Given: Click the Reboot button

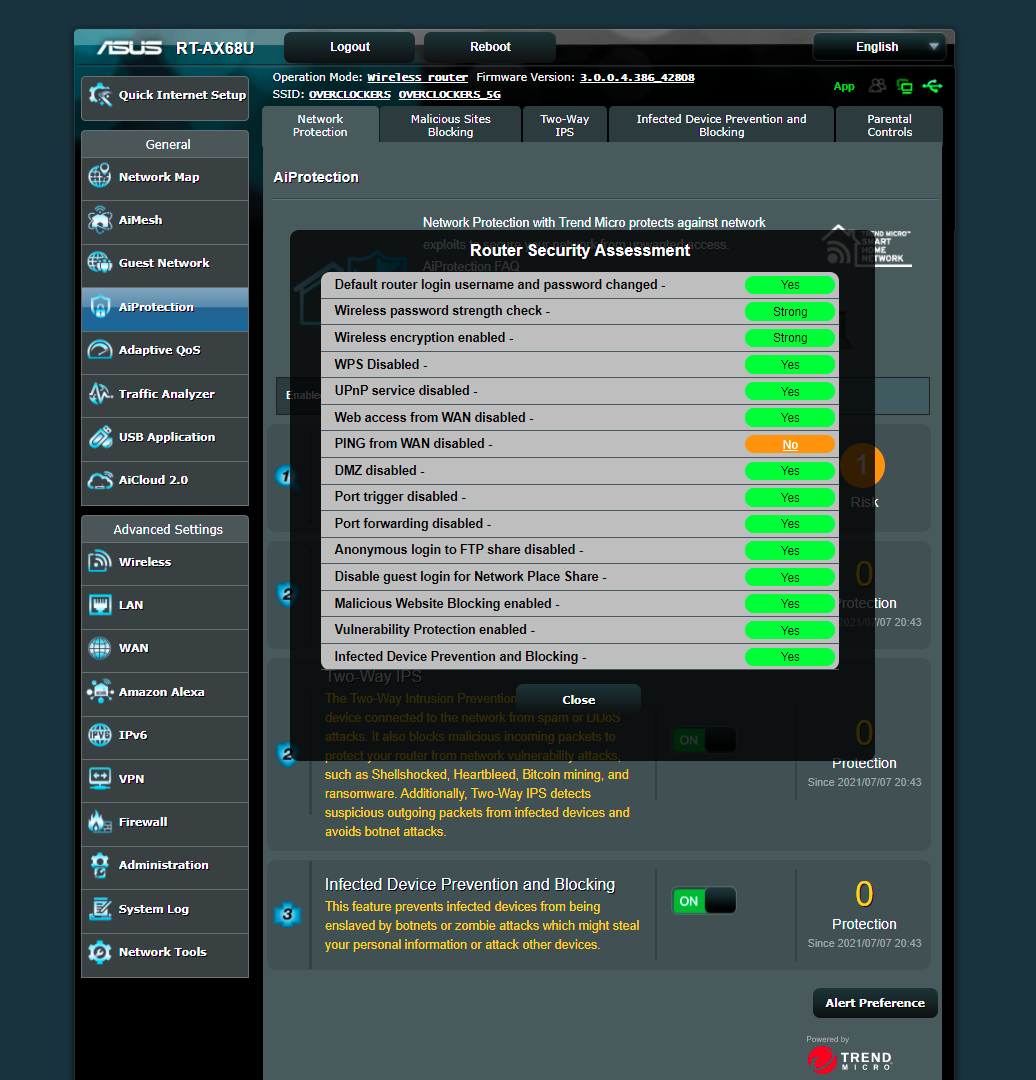Looking at the screenshot, I should point(490,47).
